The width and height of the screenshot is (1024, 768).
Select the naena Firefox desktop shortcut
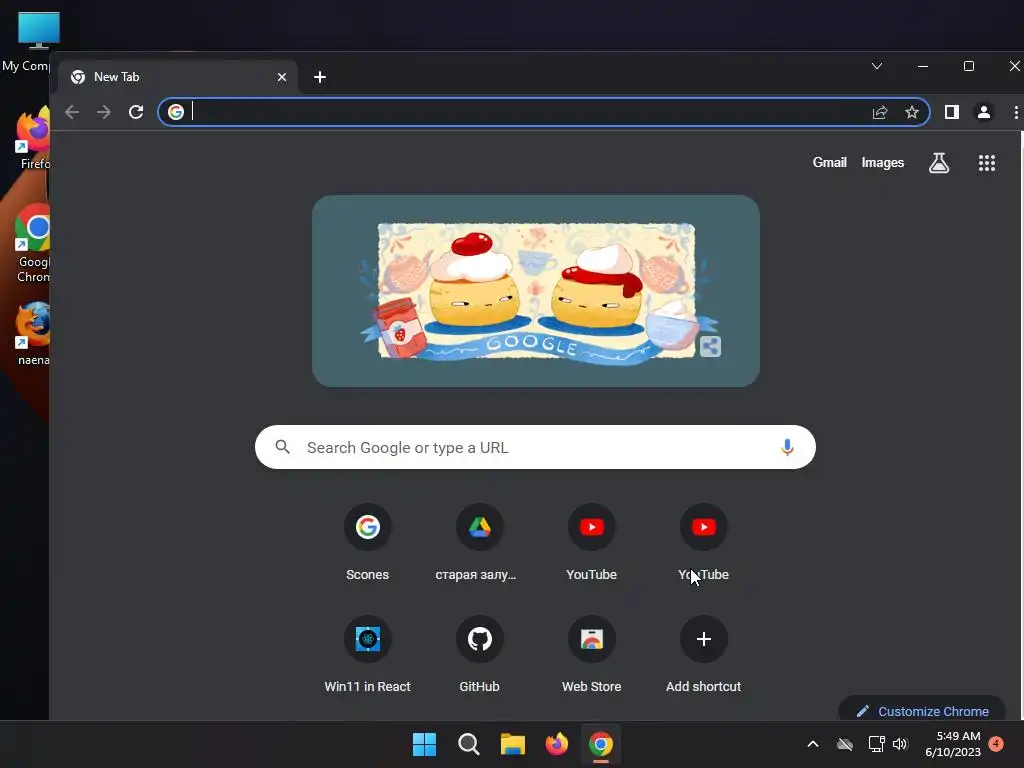[33, 333]
